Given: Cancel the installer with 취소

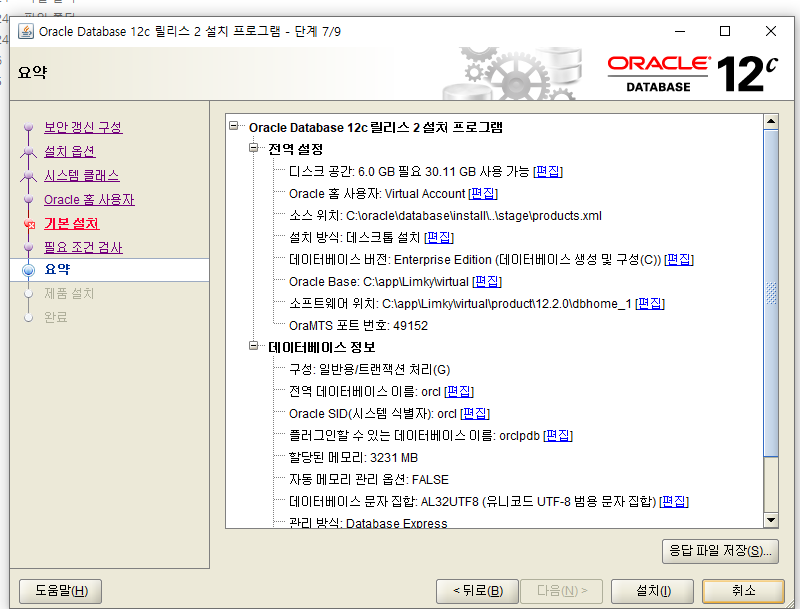Looking at the screenshot, I should click(743, 591).
